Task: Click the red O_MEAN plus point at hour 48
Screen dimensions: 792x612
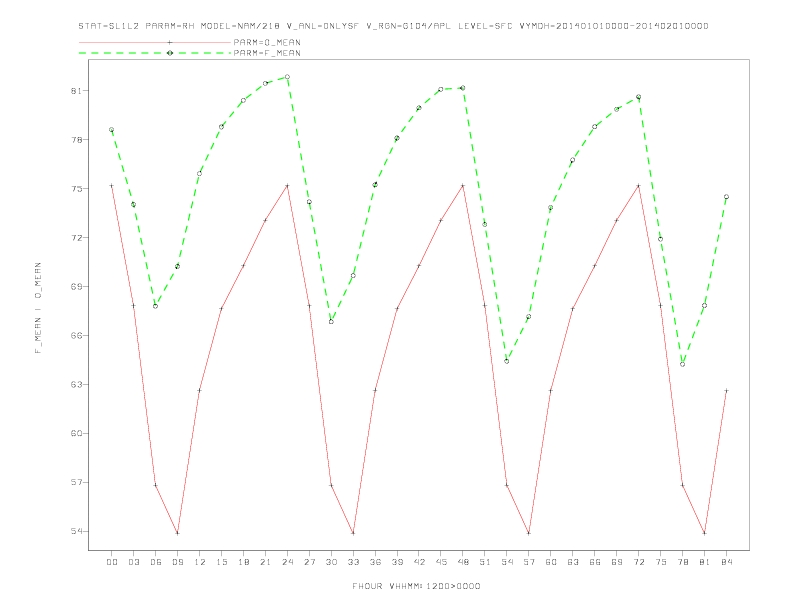Action: click(463, 186)
